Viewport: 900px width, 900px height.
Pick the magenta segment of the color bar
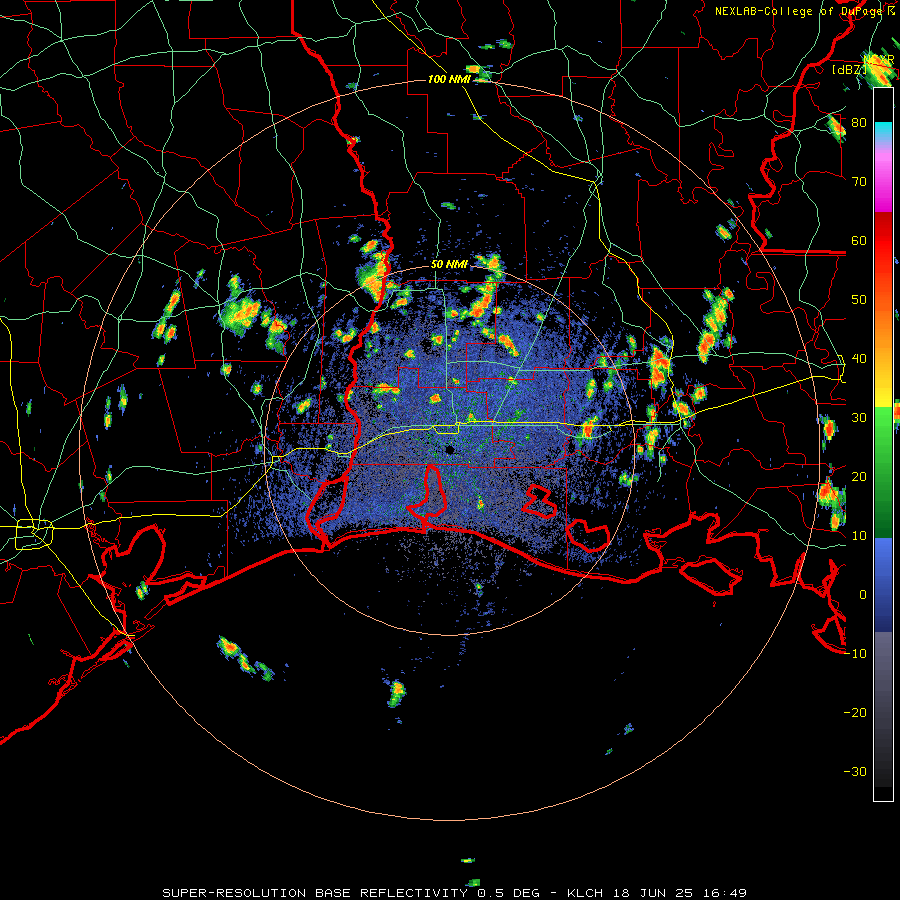(883, 183)
